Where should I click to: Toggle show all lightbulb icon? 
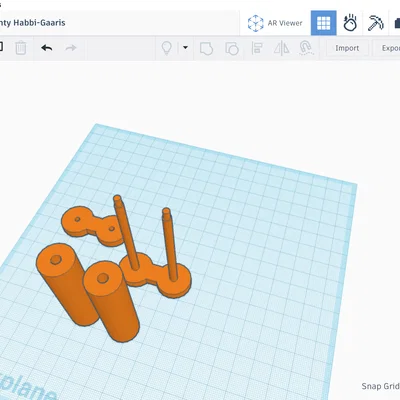pyautogui.click(x=166, y=48)
